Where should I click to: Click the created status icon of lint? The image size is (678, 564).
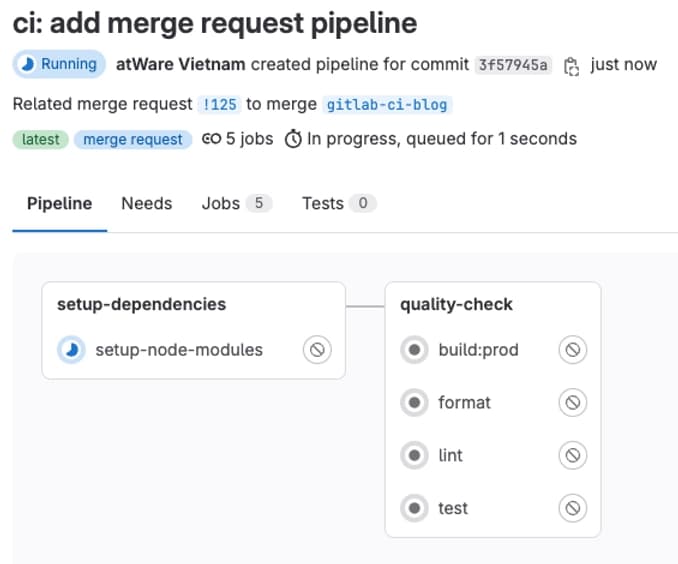coord(413,455)
